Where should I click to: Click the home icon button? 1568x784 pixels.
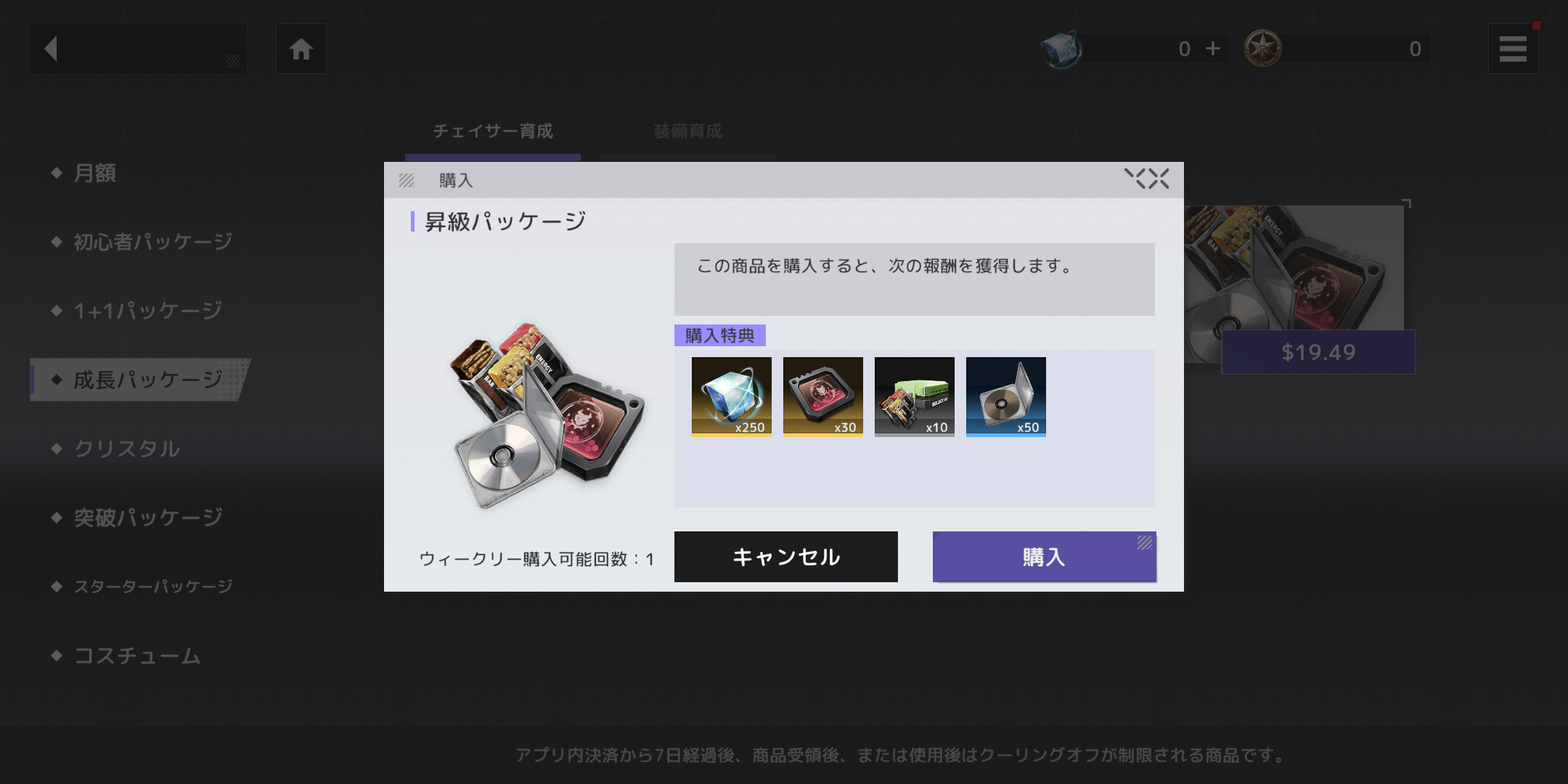tap(301, 49)
